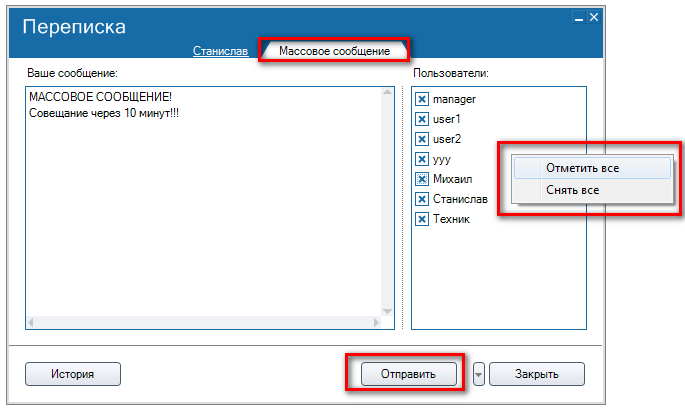Choose Снять все from context menu
The height and width of the screenshot is (414, 685).
572,190
